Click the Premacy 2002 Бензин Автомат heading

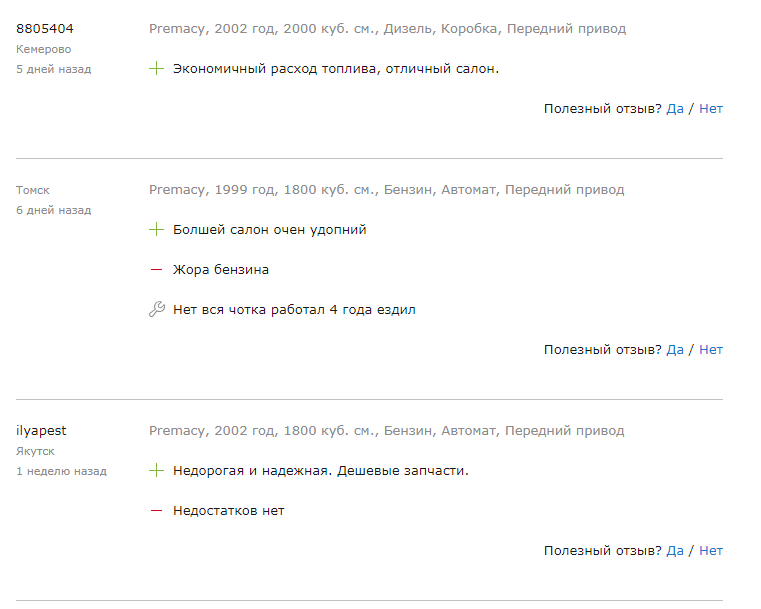click(x=386, y=430)
